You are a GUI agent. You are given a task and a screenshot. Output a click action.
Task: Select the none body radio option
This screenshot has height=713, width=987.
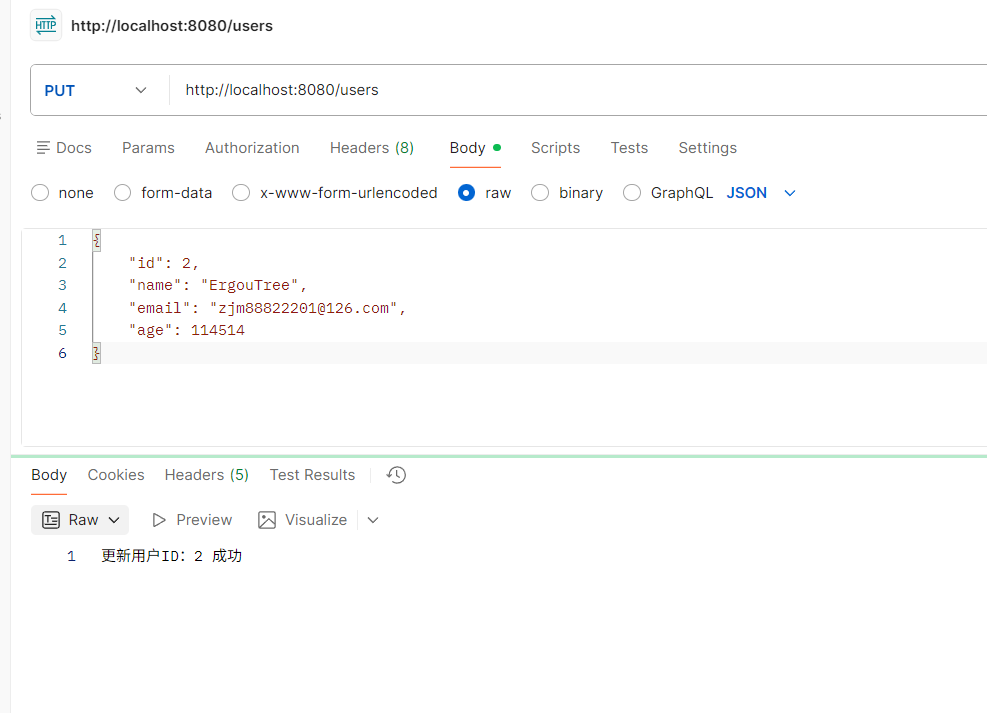tap(40, 193)
